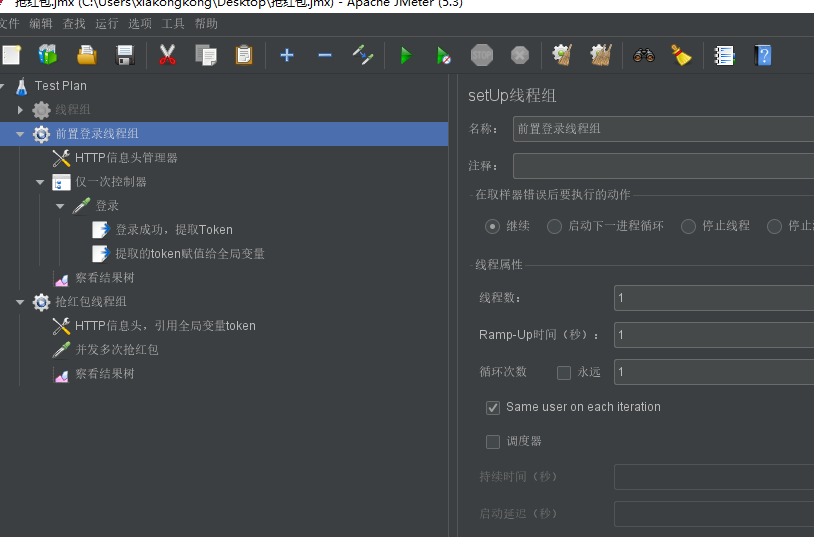814x537 pixels.
Task: Select the 登录 sampler node
Action: [107, 206]
